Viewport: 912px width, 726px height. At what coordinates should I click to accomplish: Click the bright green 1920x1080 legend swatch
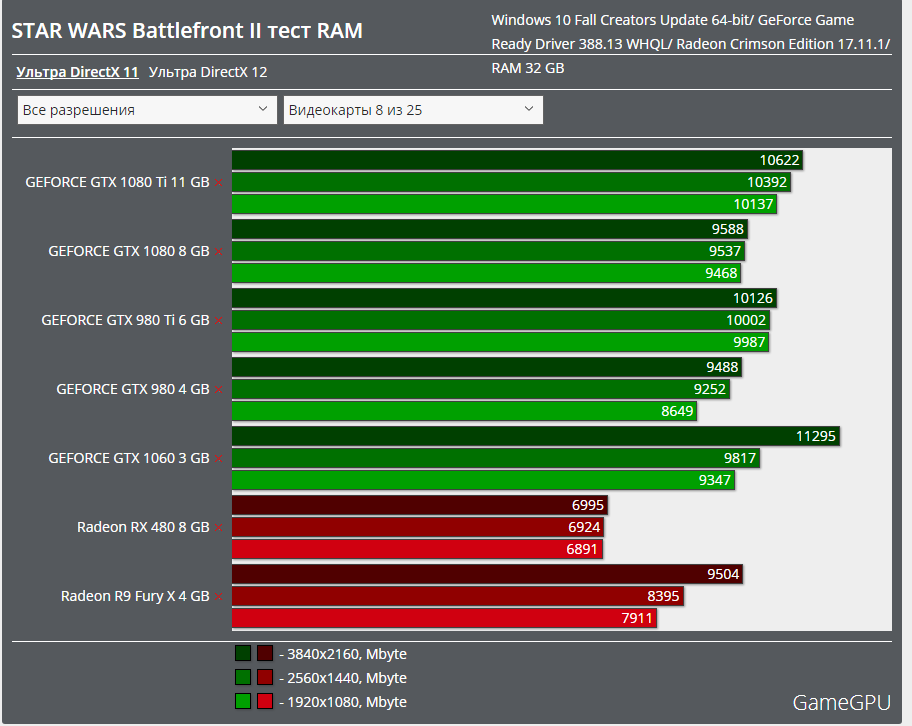tap(243, 701)
